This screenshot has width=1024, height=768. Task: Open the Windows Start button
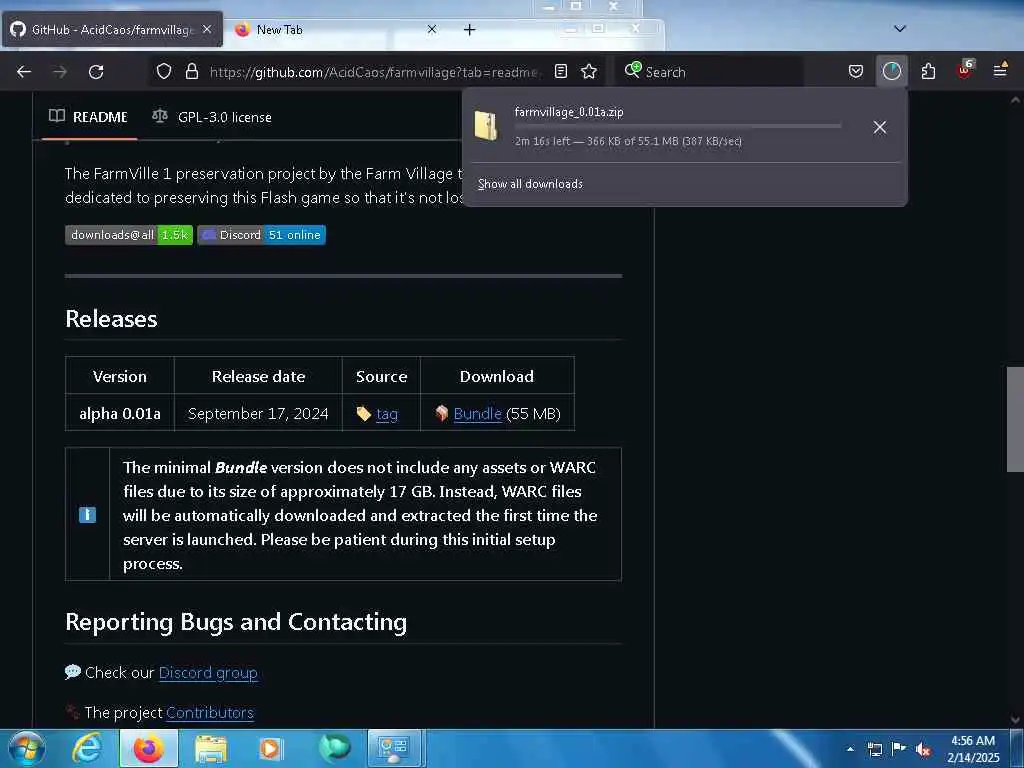[26, 748]
